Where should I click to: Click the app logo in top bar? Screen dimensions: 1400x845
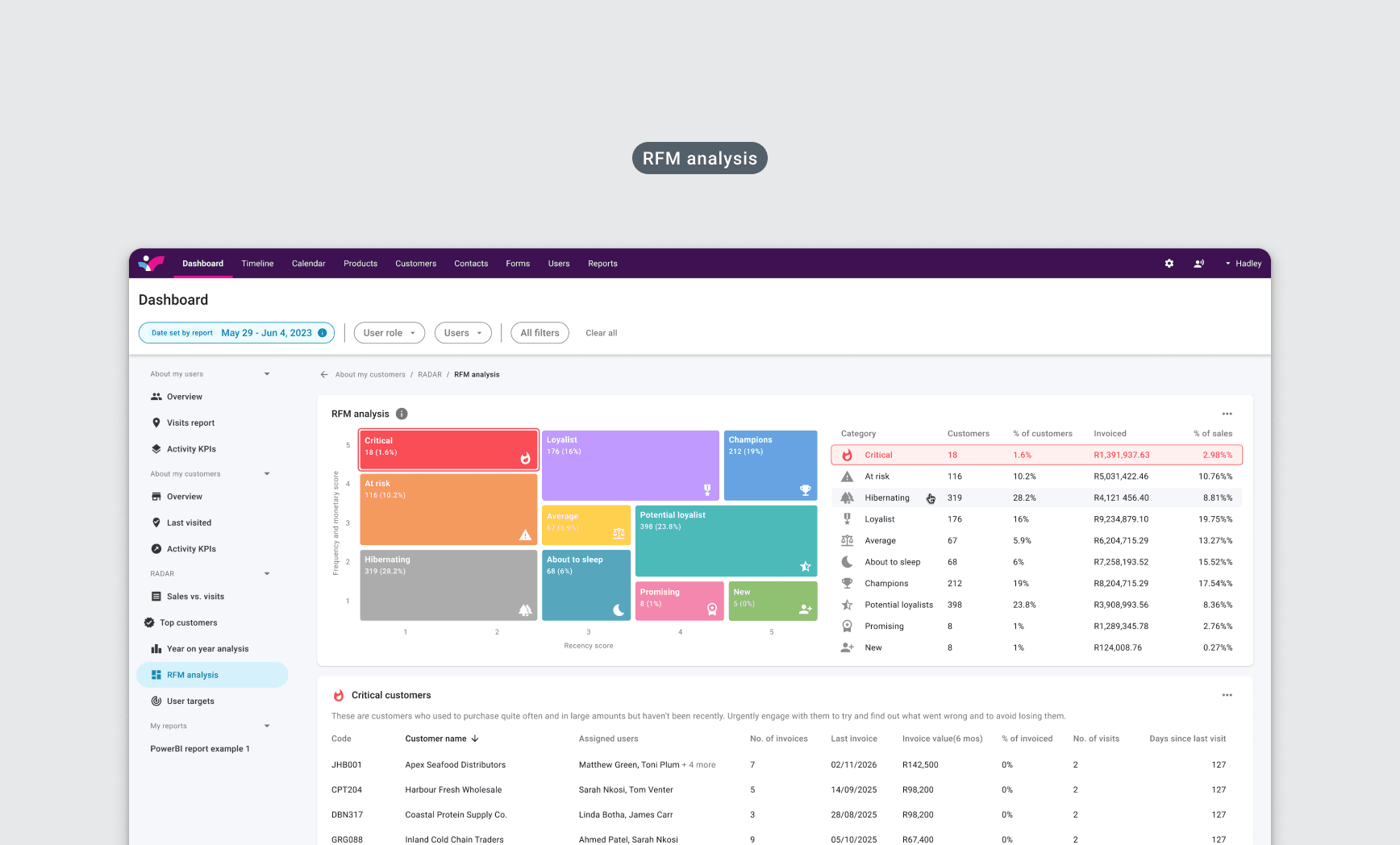tap(151, 263)
